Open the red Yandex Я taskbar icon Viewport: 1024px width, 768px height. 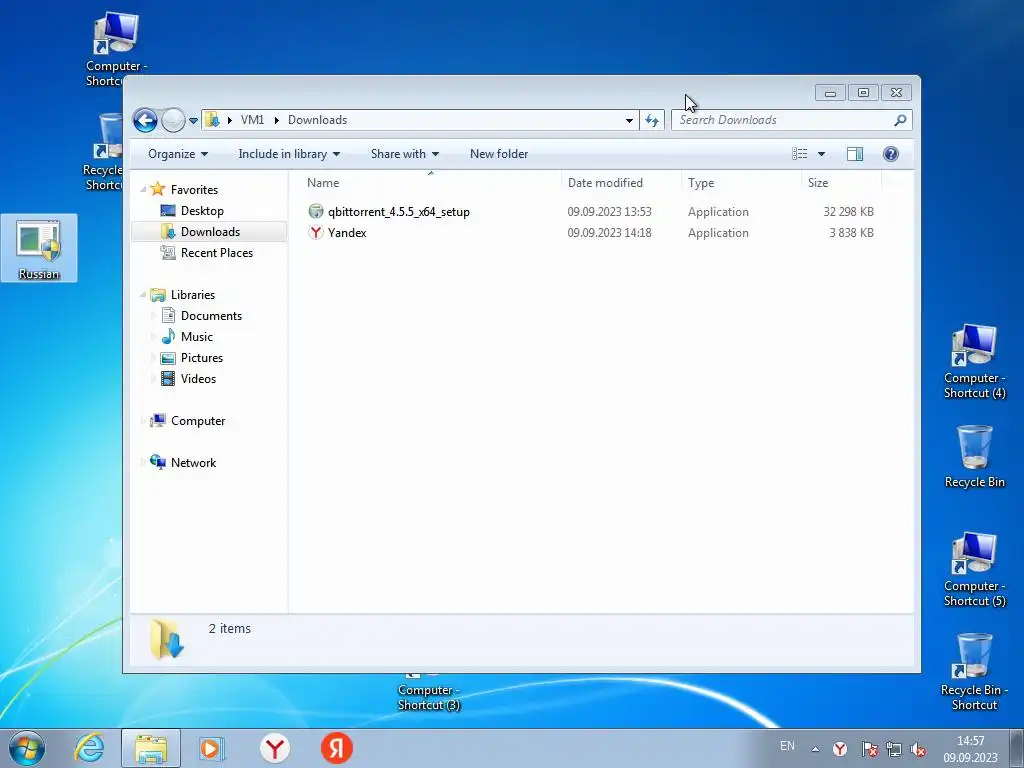coord(337,748)
